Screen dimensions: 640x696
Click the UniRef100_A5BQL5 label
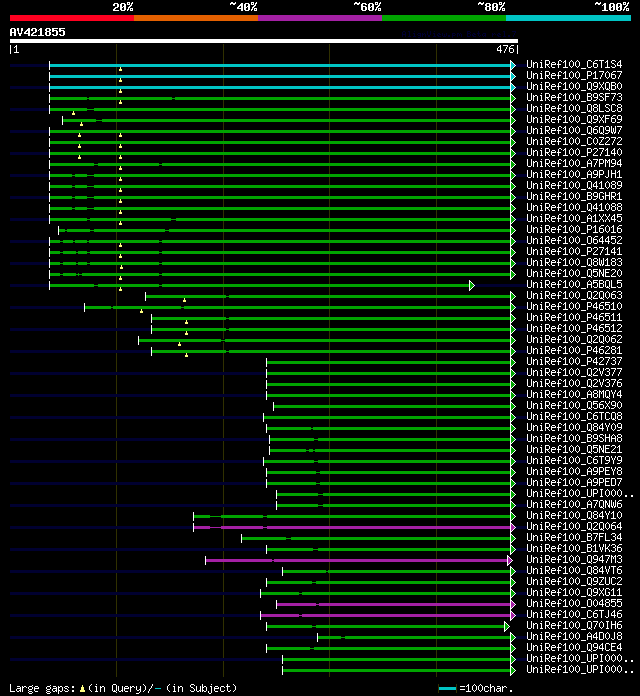point(574,285)
